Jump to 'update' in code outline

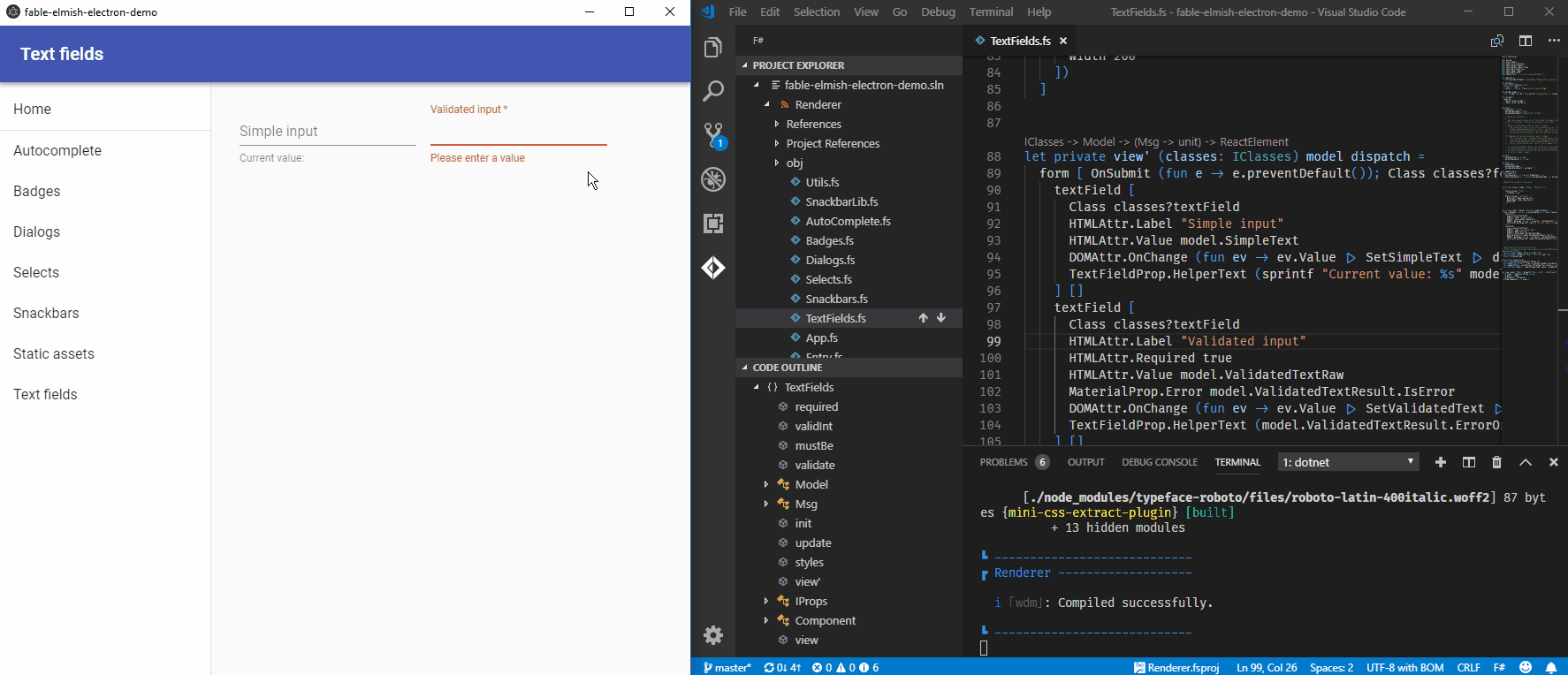812,542
